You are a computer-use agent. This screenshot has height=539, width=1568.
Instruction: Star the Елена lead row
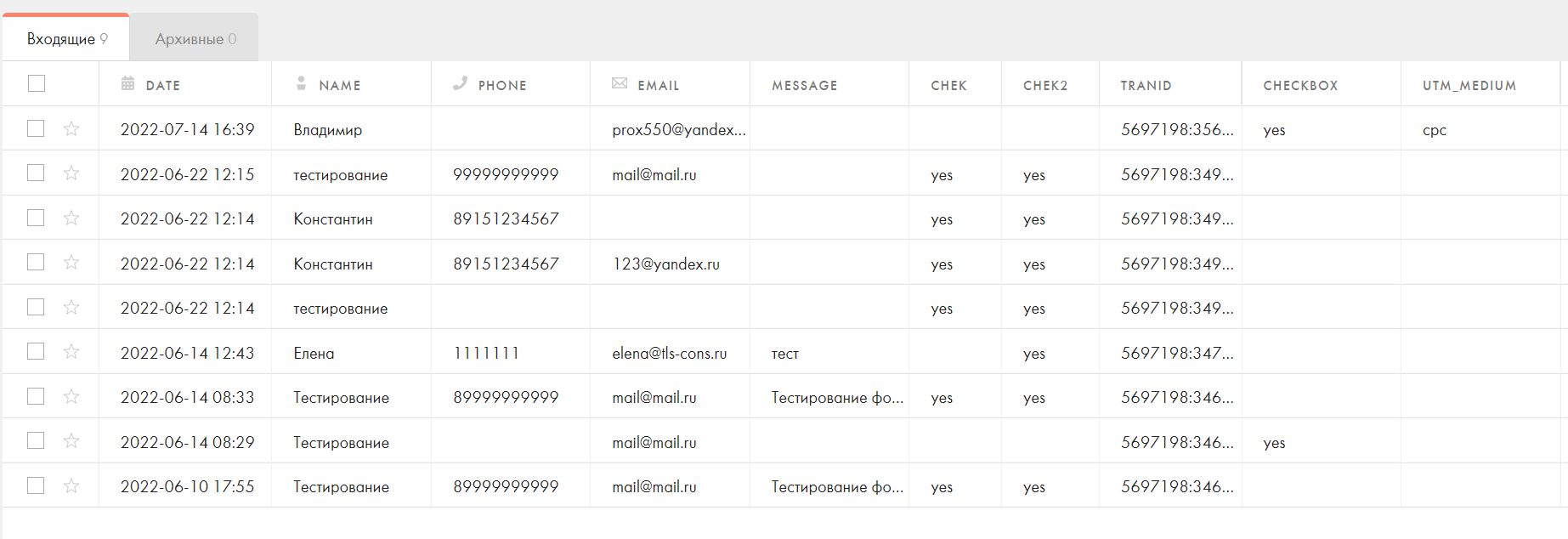(x=71, y=352)
